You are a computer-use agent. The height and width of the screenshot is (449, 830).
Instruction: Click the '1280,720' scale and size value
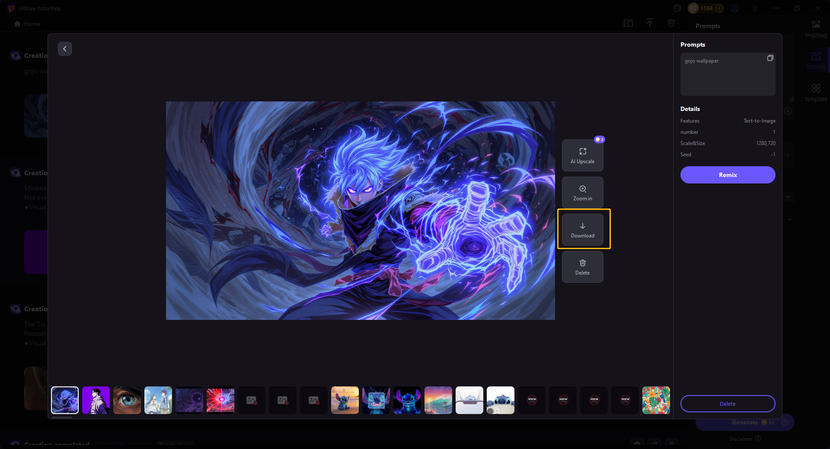click(765, 143)
